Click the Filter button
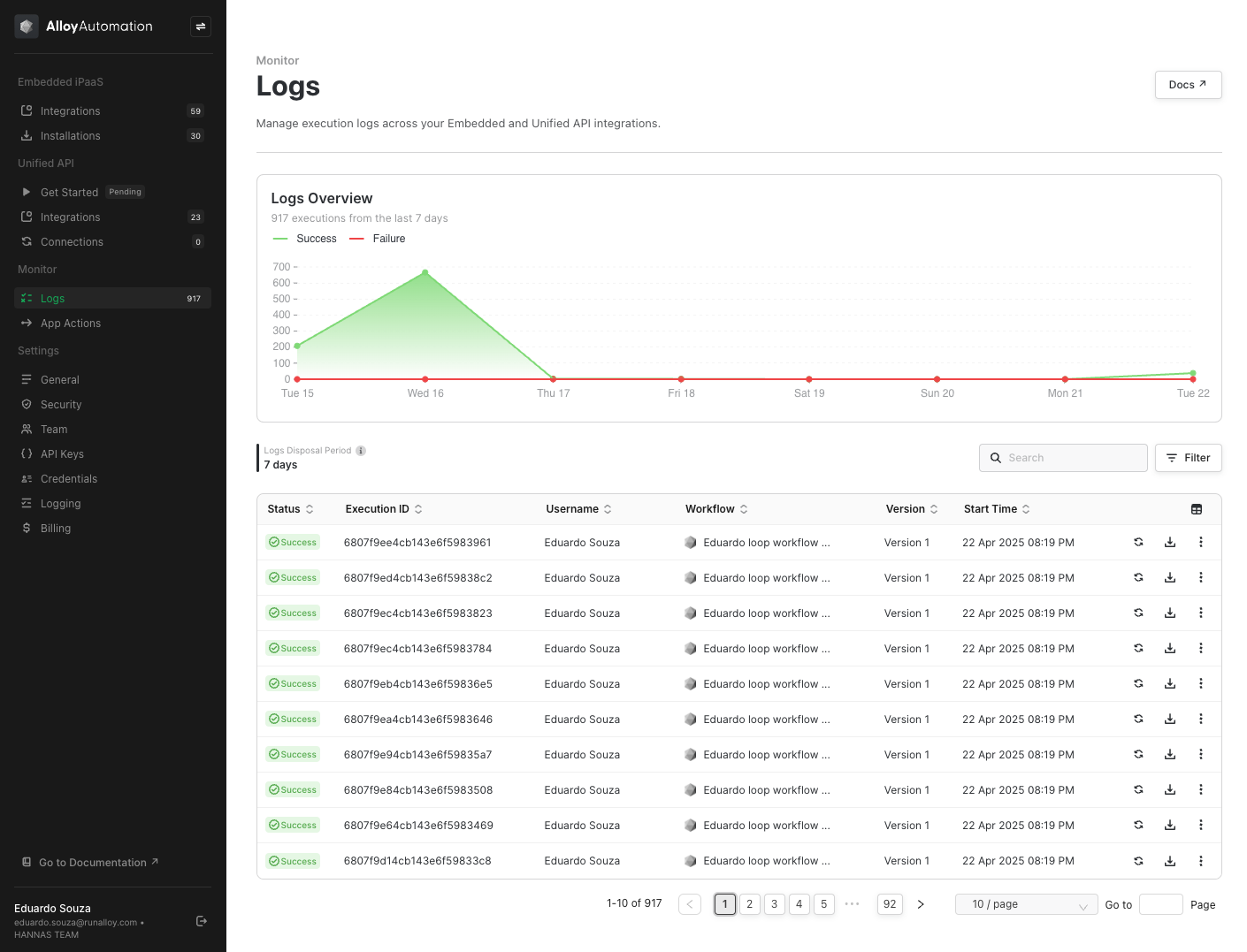 pos(1188,458)
